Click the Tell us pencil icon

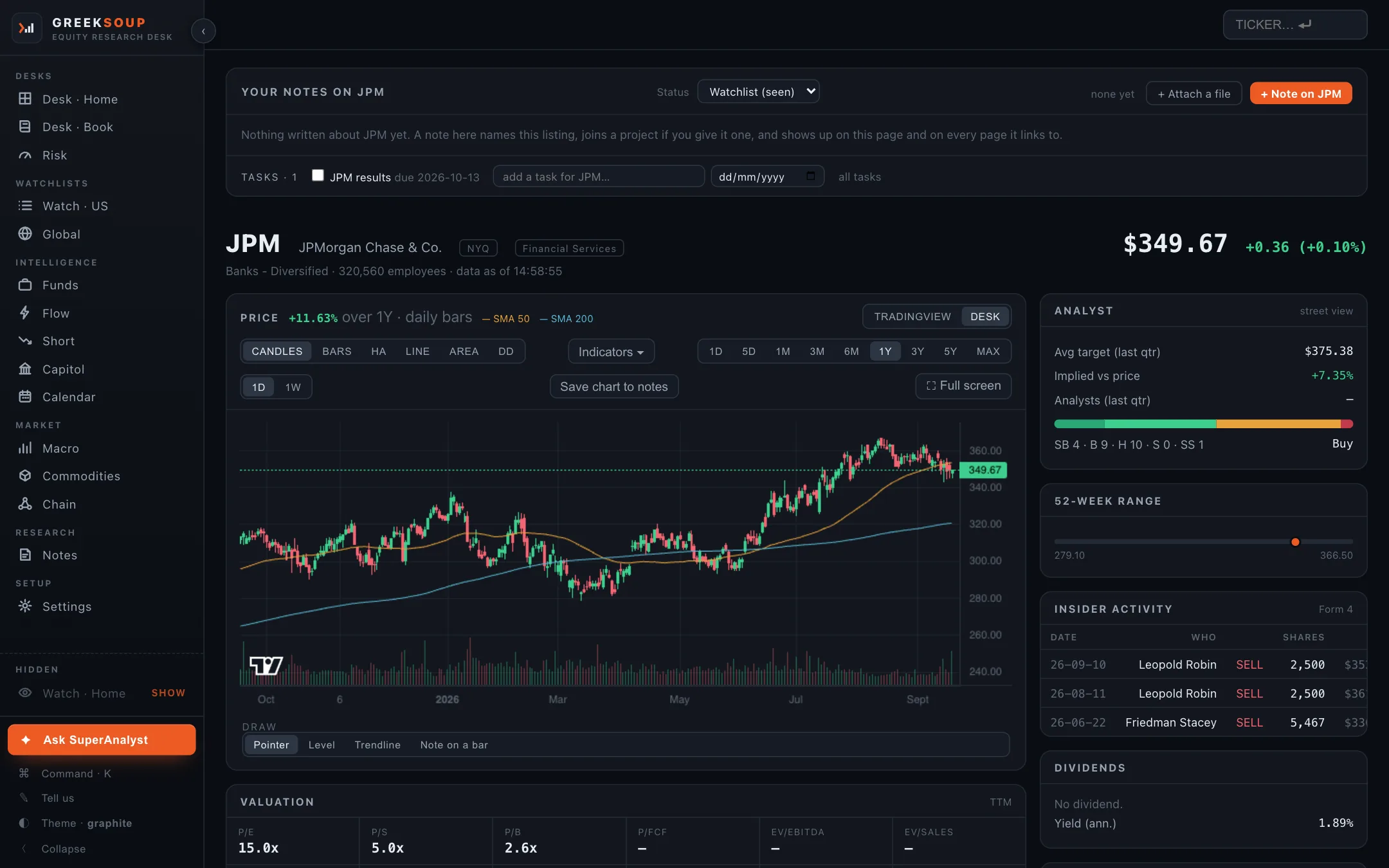(x=24, y=798)
